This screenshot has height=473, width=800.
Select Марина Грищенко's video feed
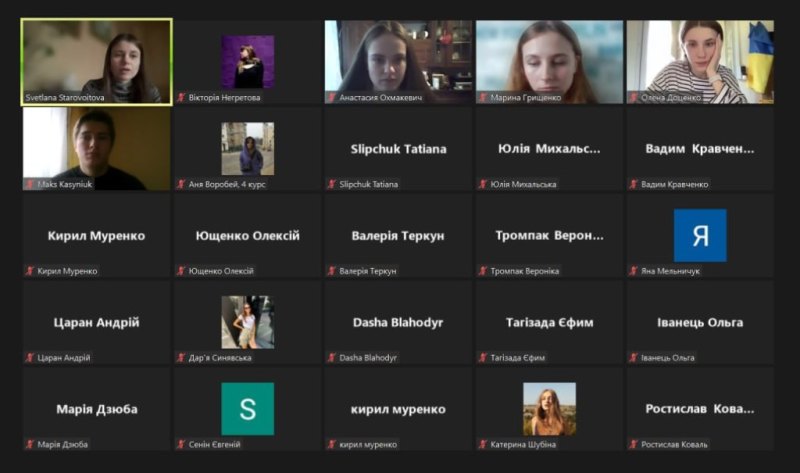[549, 62]
